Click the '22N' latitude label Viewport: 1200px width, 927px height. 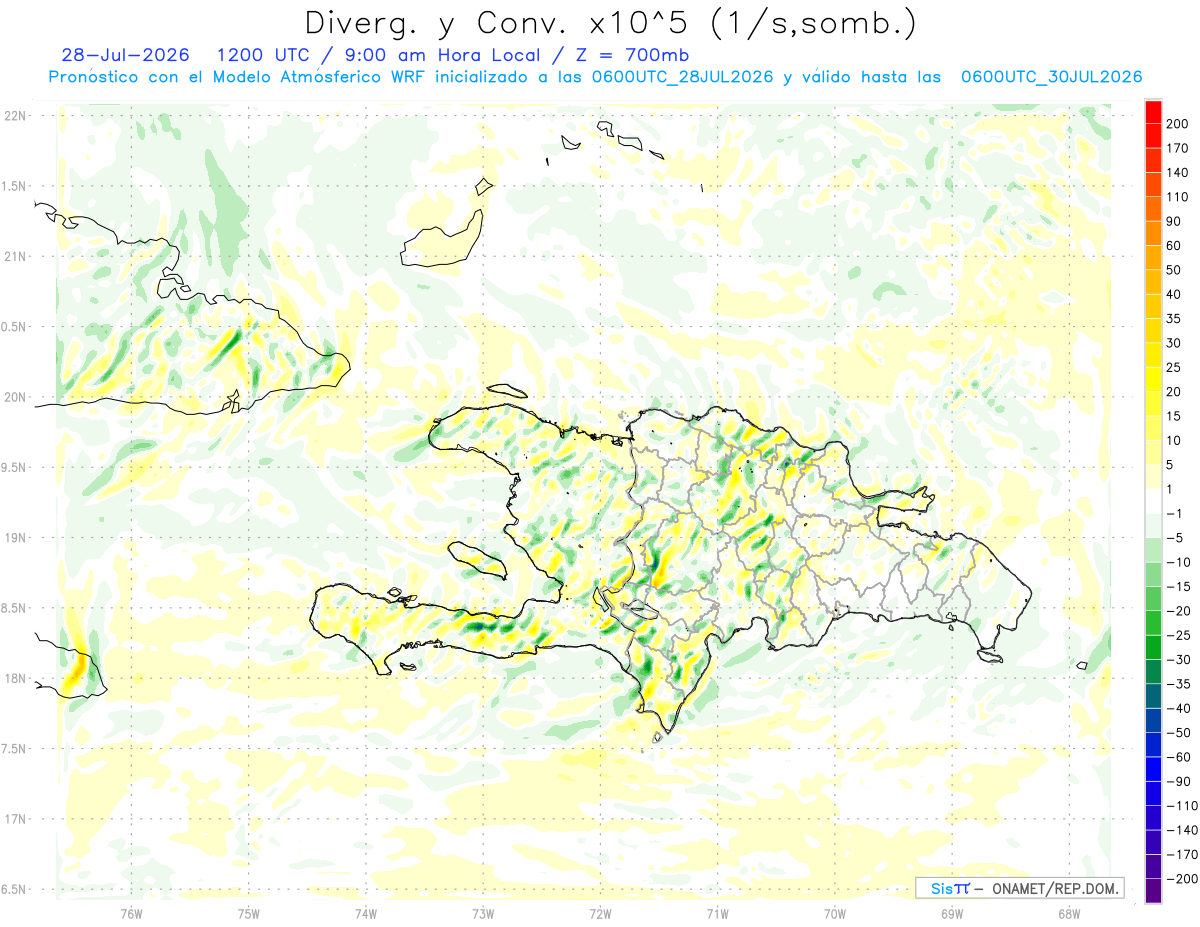pos(15,116)
